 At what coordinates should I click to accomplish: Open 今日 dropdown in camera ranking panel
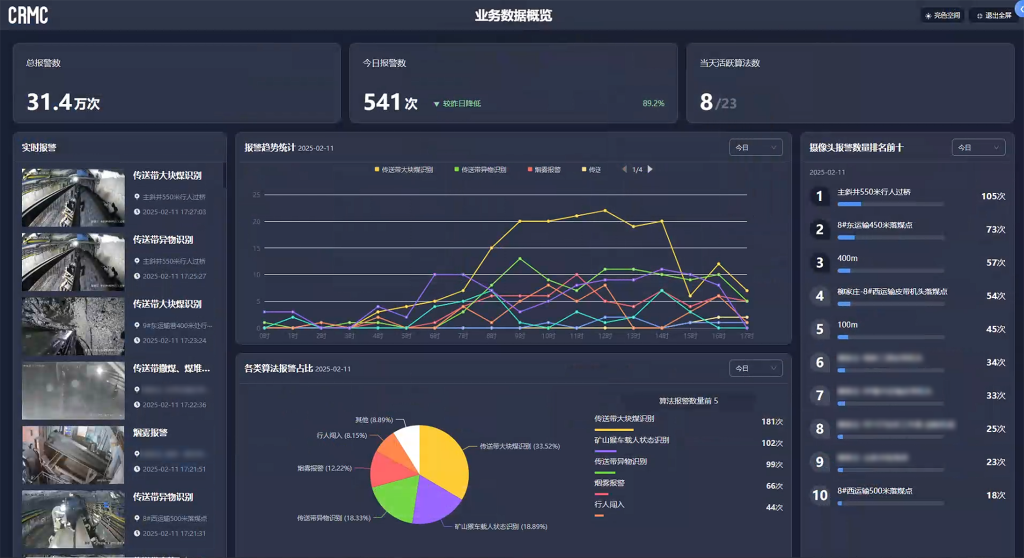point(977,147)
